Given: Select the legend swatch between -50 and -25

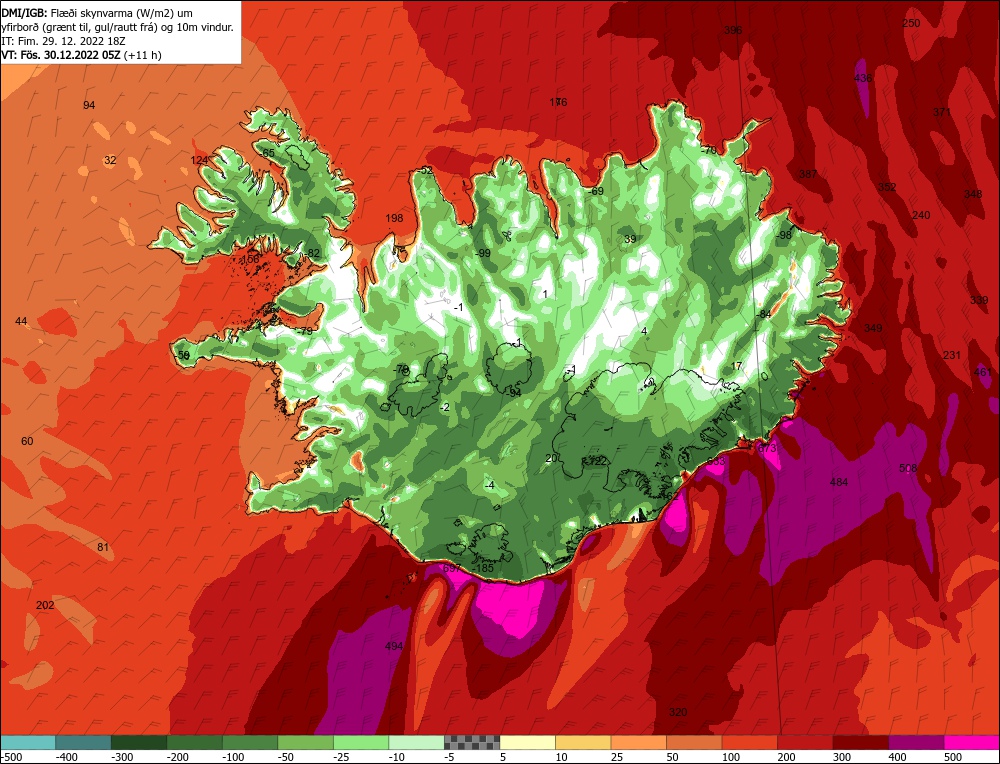Looking at the screenshot, I should 305,742.
